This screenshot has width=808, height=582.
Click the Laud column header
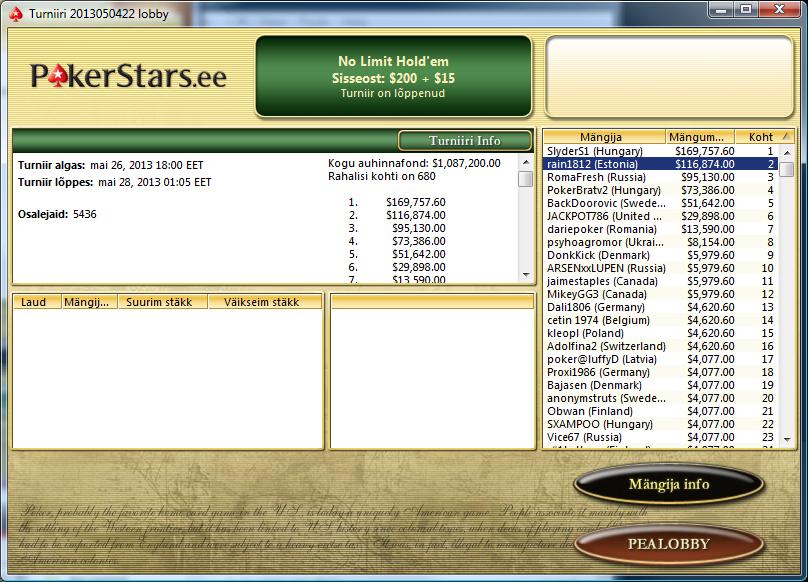(36, 301)
